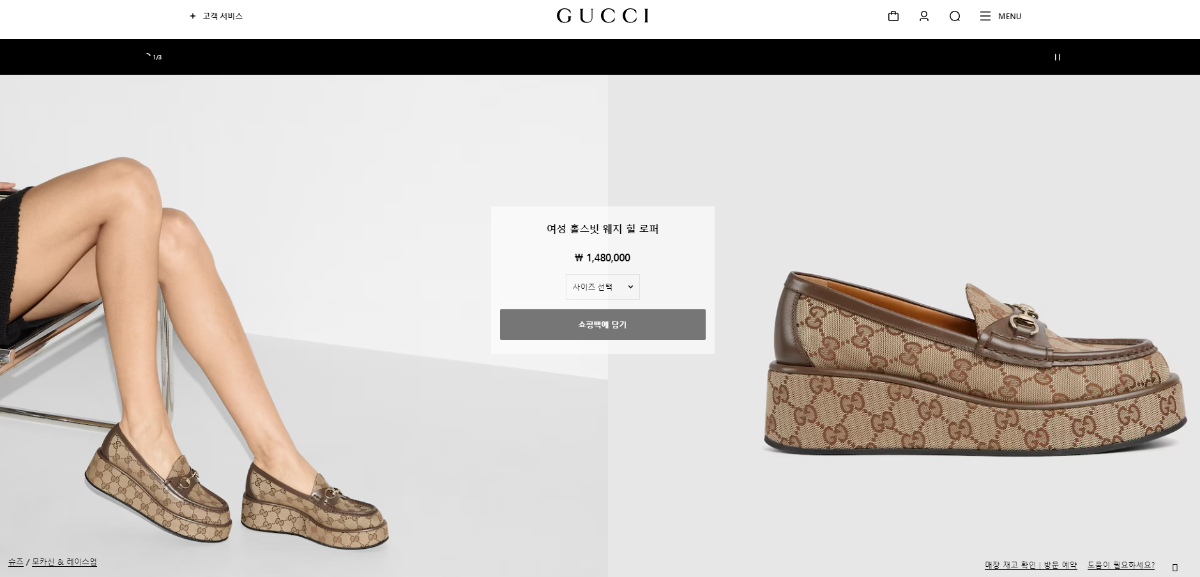Pause the banner slideshow

pos(1057,57)
